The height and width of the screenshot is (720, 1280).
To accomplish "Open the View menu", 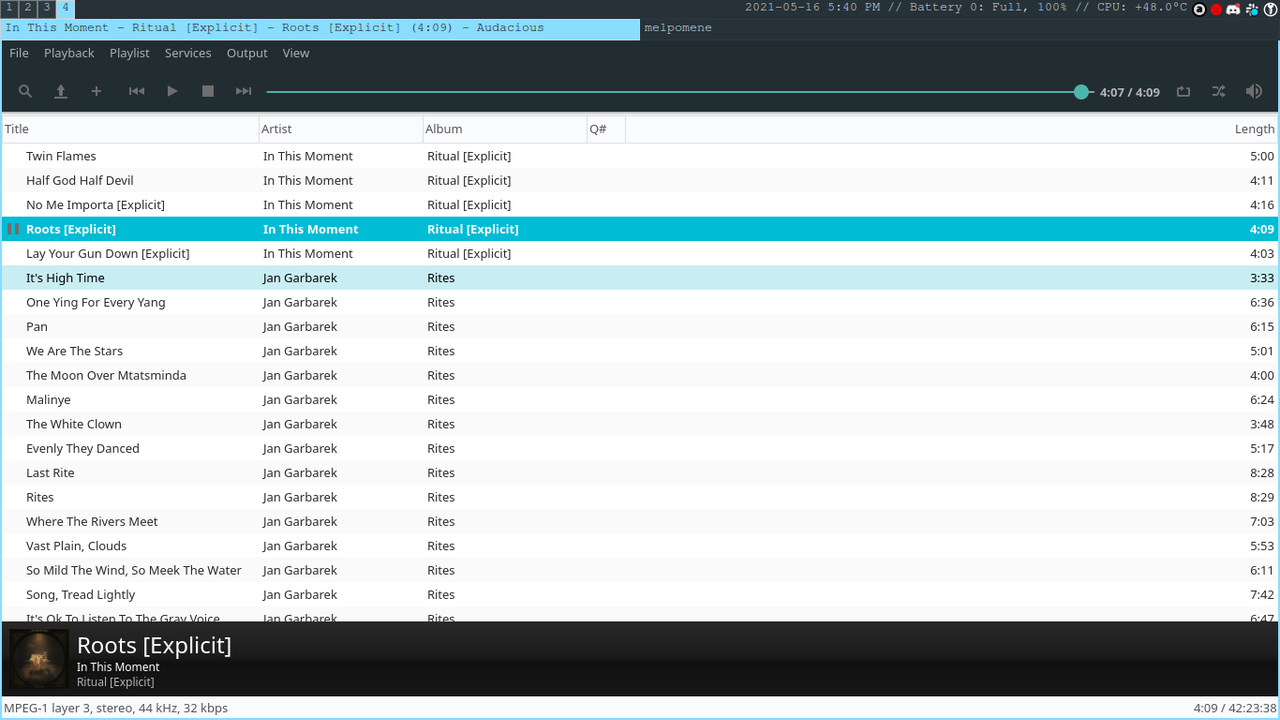I will [x=296, y=53].
